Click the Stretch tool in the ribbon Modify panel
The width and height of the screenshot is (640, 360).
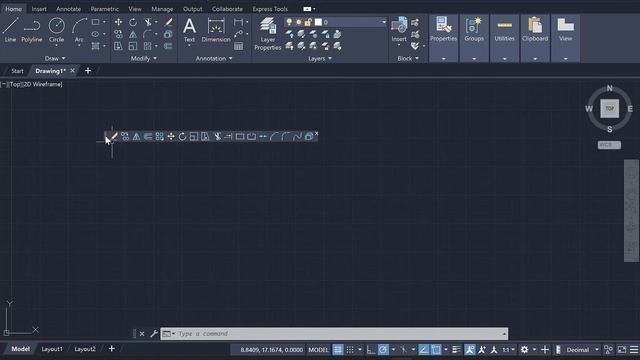[x=118, y=46]
